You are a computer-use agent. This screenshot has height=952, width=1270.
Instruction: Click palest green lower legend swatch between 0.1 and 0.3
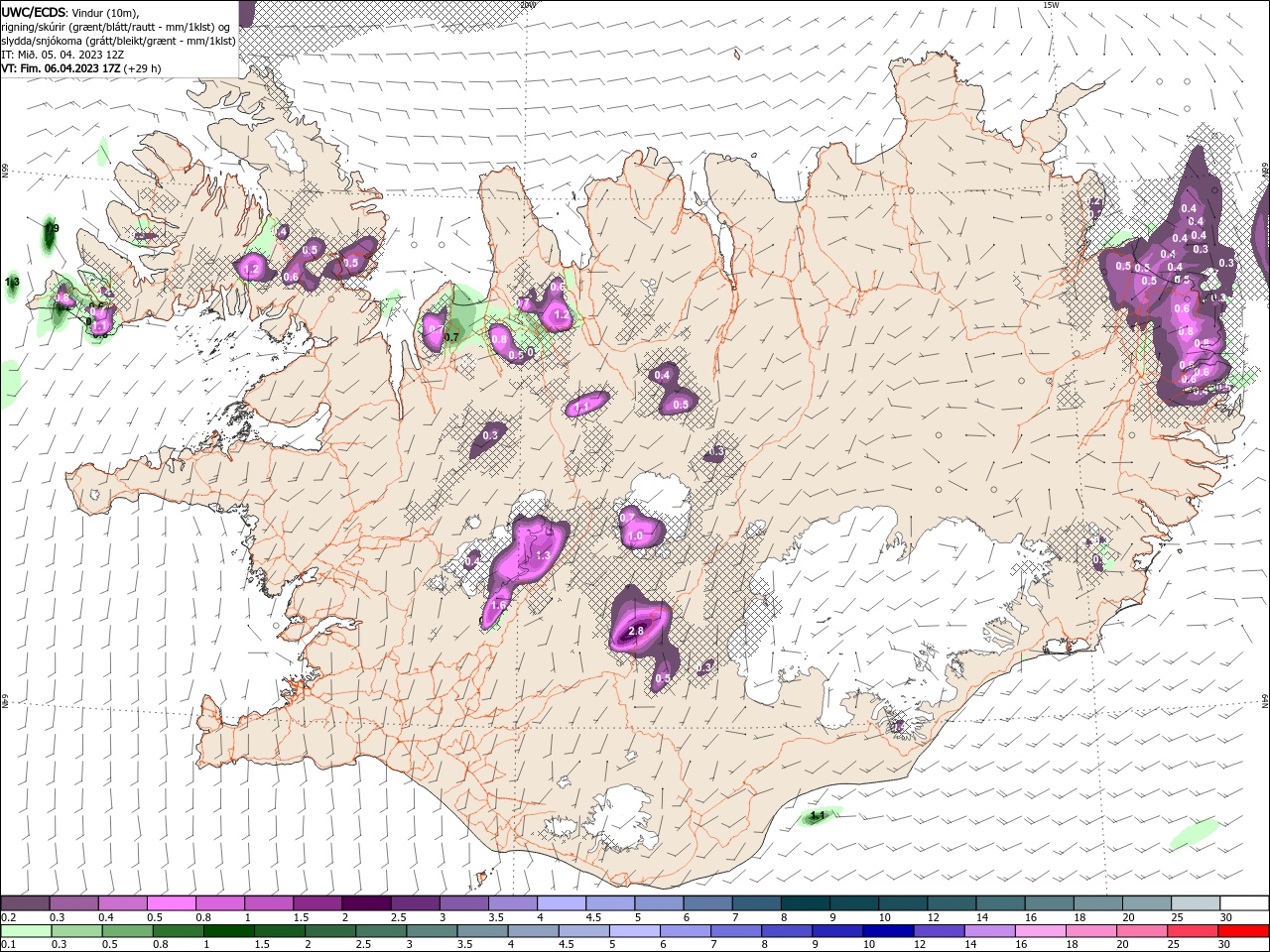pyautogui.click(x=25, y=931)
